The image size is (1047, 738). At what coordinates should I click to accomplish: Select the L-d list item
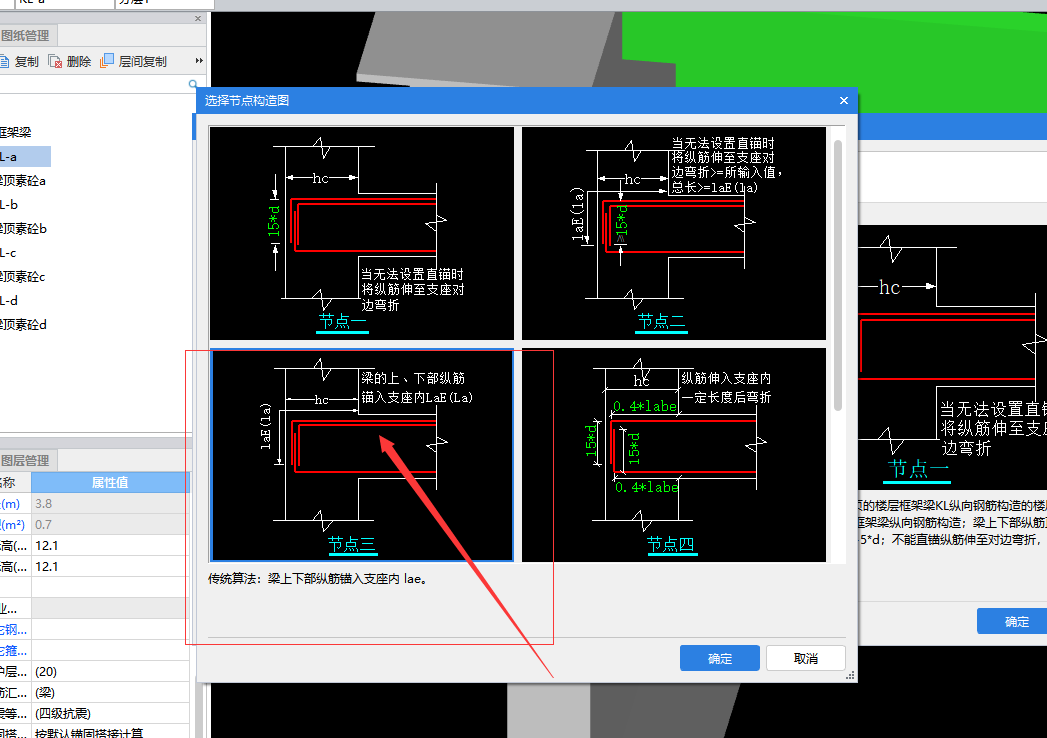[9, 301]
